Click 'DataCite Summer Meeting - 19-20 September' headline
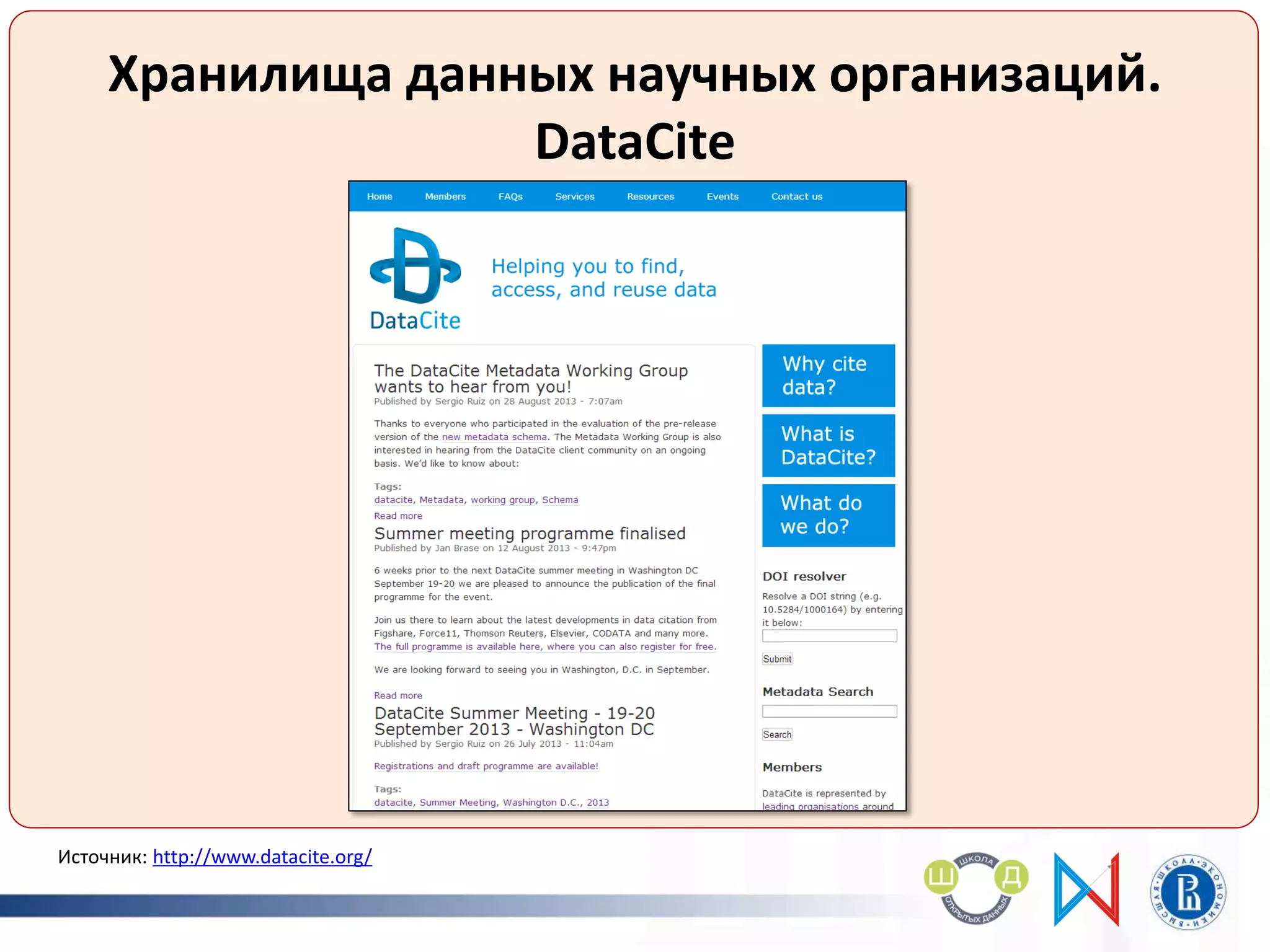 pyautogui.click(x=515, y=721)
